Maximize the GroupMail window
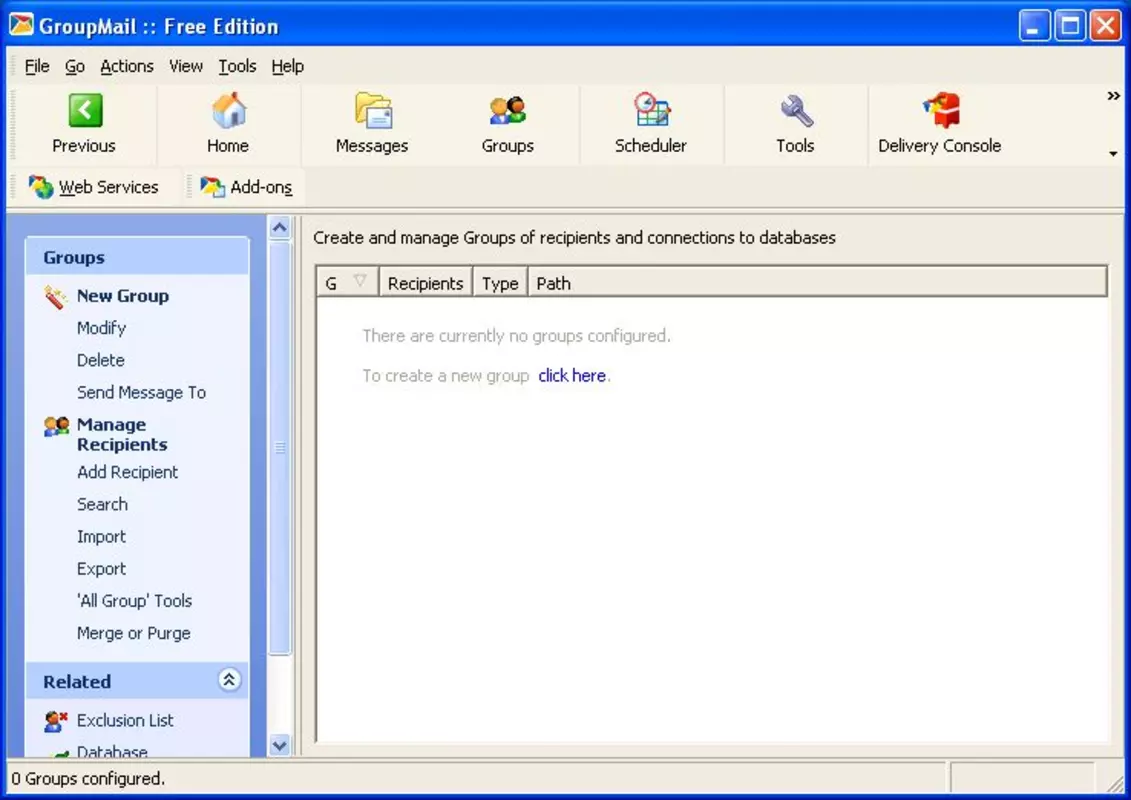The image size is (1131, 800). (x=1070, y=26)
